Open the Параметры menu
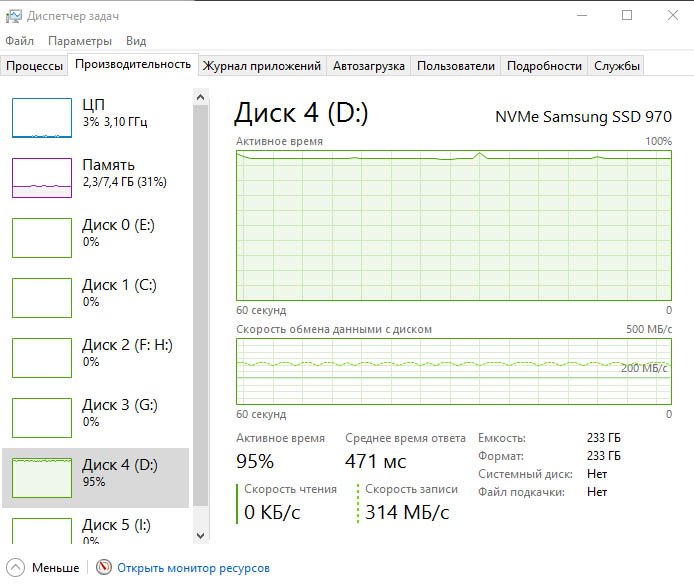 click(x=80, y=41)
